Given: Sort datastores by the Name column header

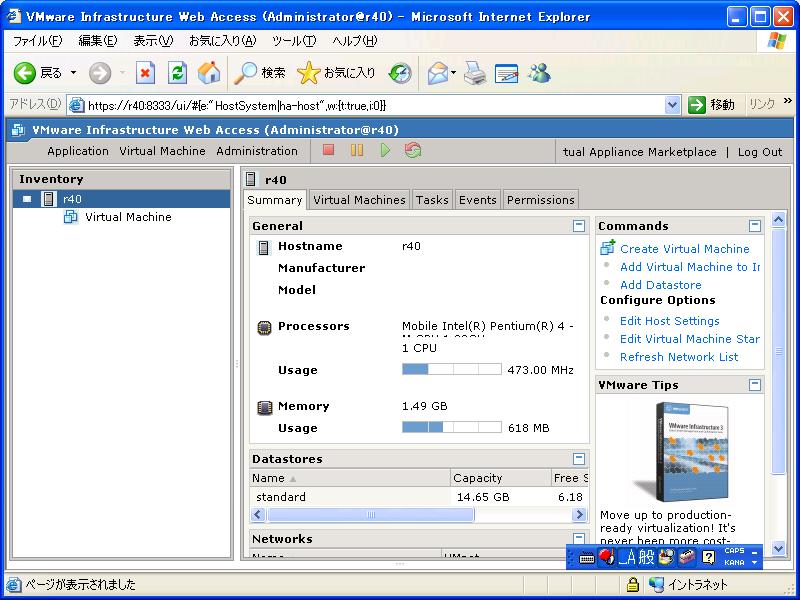Looking at the screenshot, I should (x=350, y=478).
